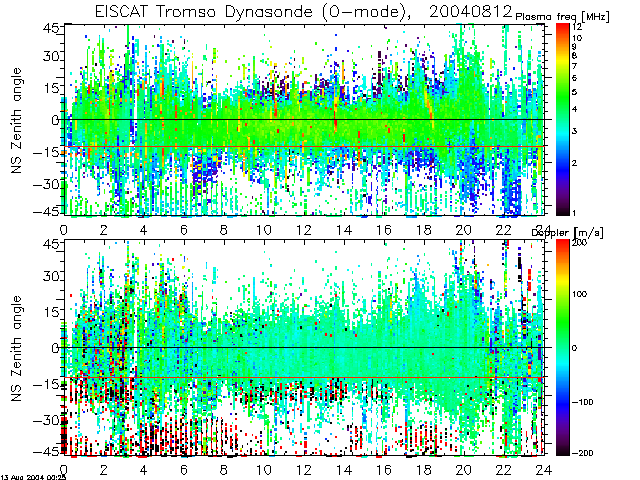Click the "1" tick on plasma freq colorbar
Image resolution: width=640 pixels, height=480 pixels.
(574, 213)
